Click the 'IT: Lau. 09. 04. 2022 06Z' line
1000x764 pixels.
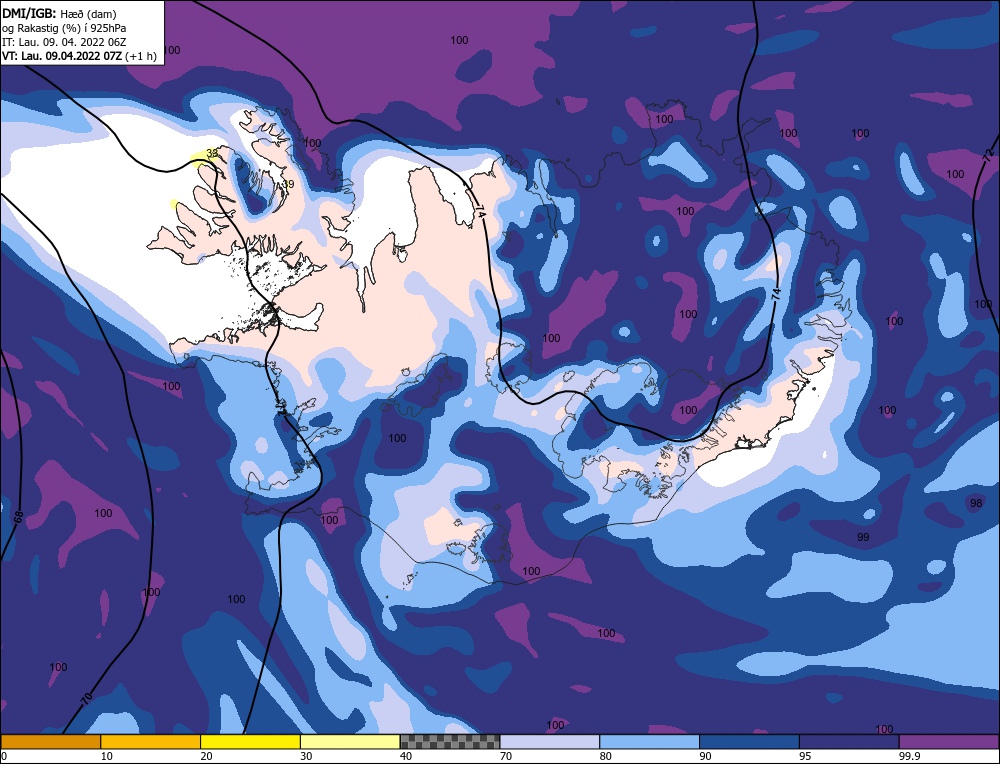pos(64,42)
